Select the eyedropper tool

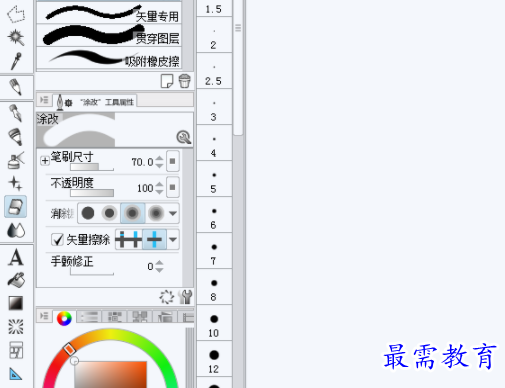(x=16, y=61)
